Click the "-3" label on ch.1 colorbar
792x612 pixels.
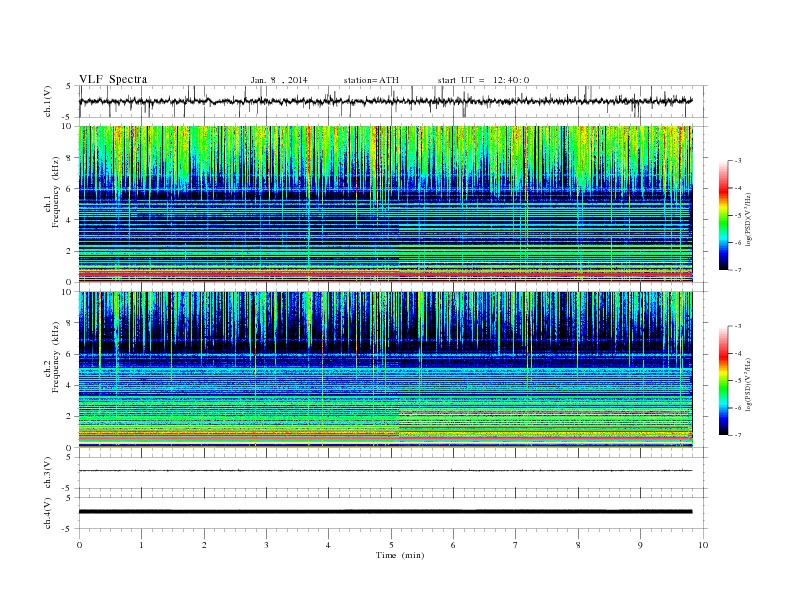pos(738,161)
